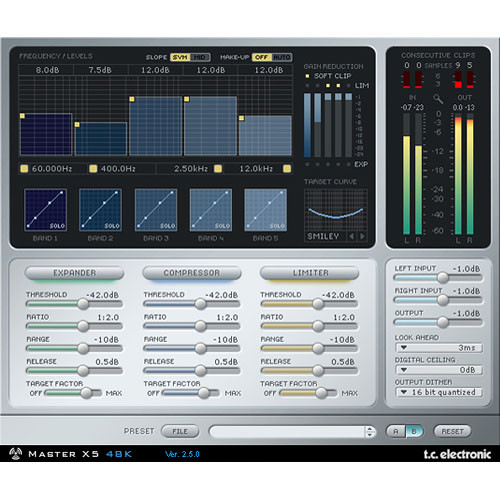This screenshot has height=500, width=500.
Task: Click the RESET button
Action: 452,431
